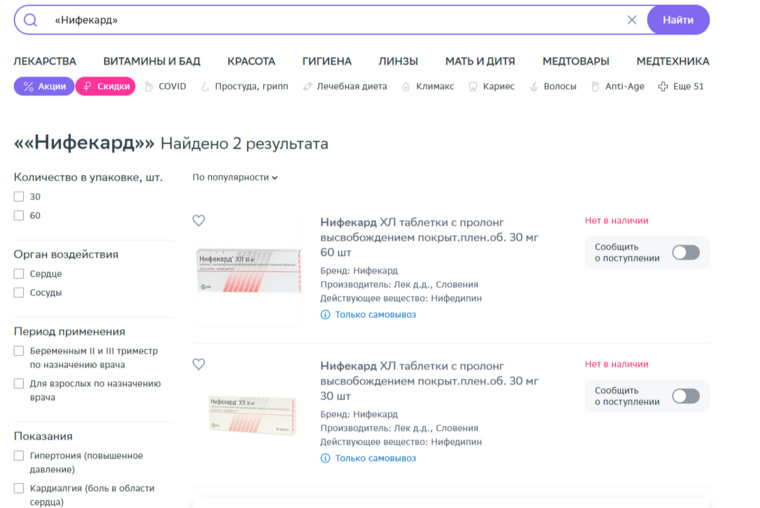Open the Волосы quick link

(x=553, y=86)
